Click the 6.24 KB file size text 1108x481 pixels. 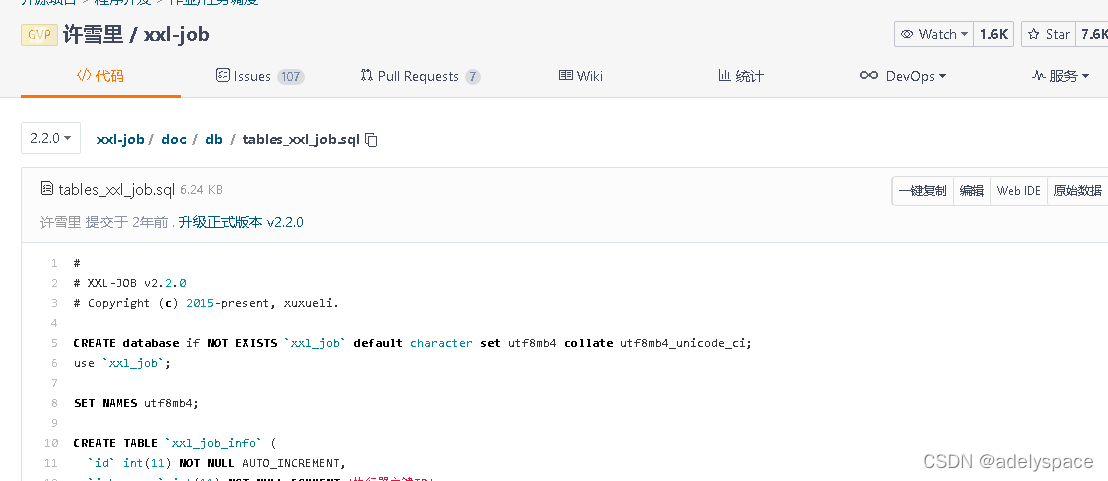(x=202, y=190)
